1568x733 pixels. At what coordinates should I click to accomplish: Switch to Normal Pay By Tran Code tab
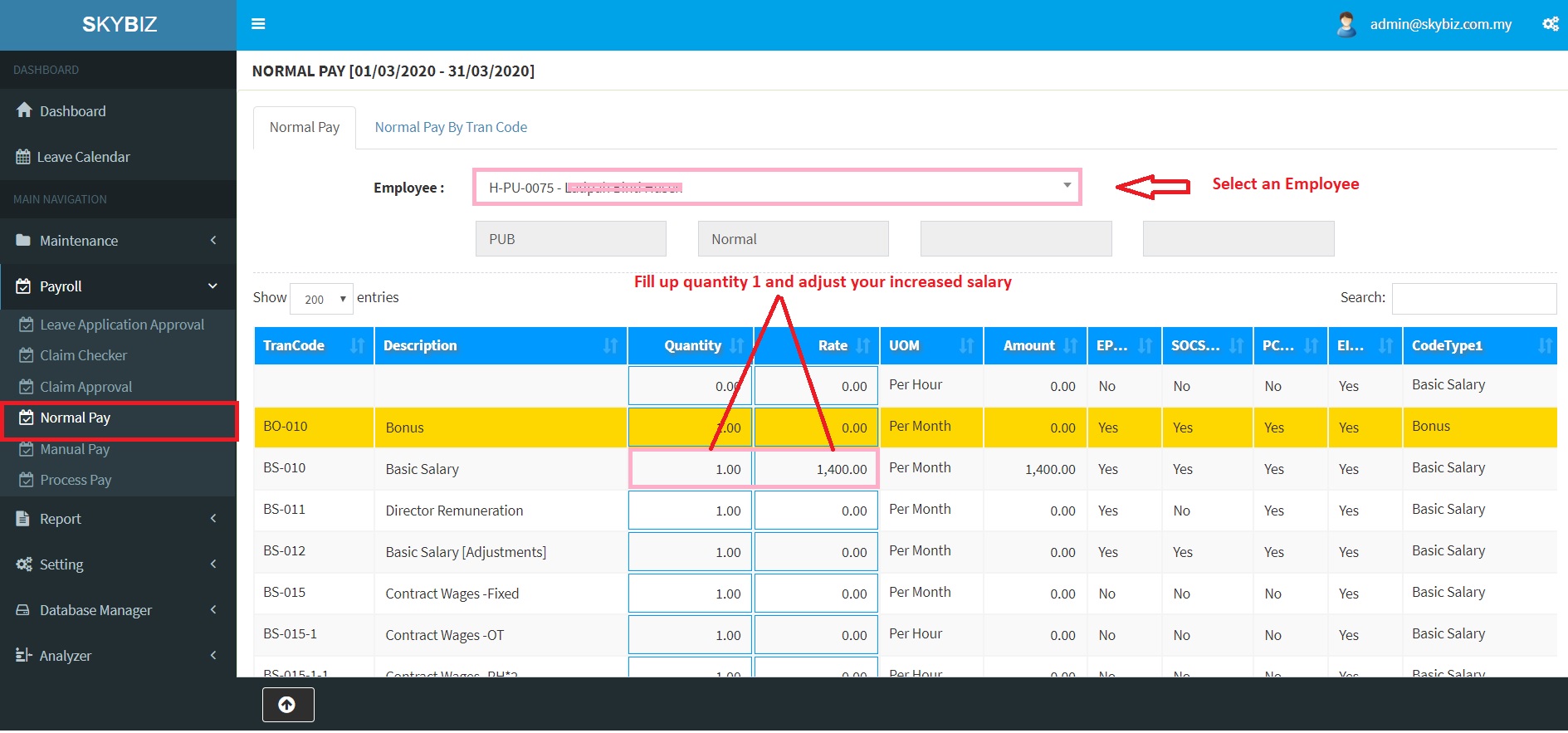[451, 127]
